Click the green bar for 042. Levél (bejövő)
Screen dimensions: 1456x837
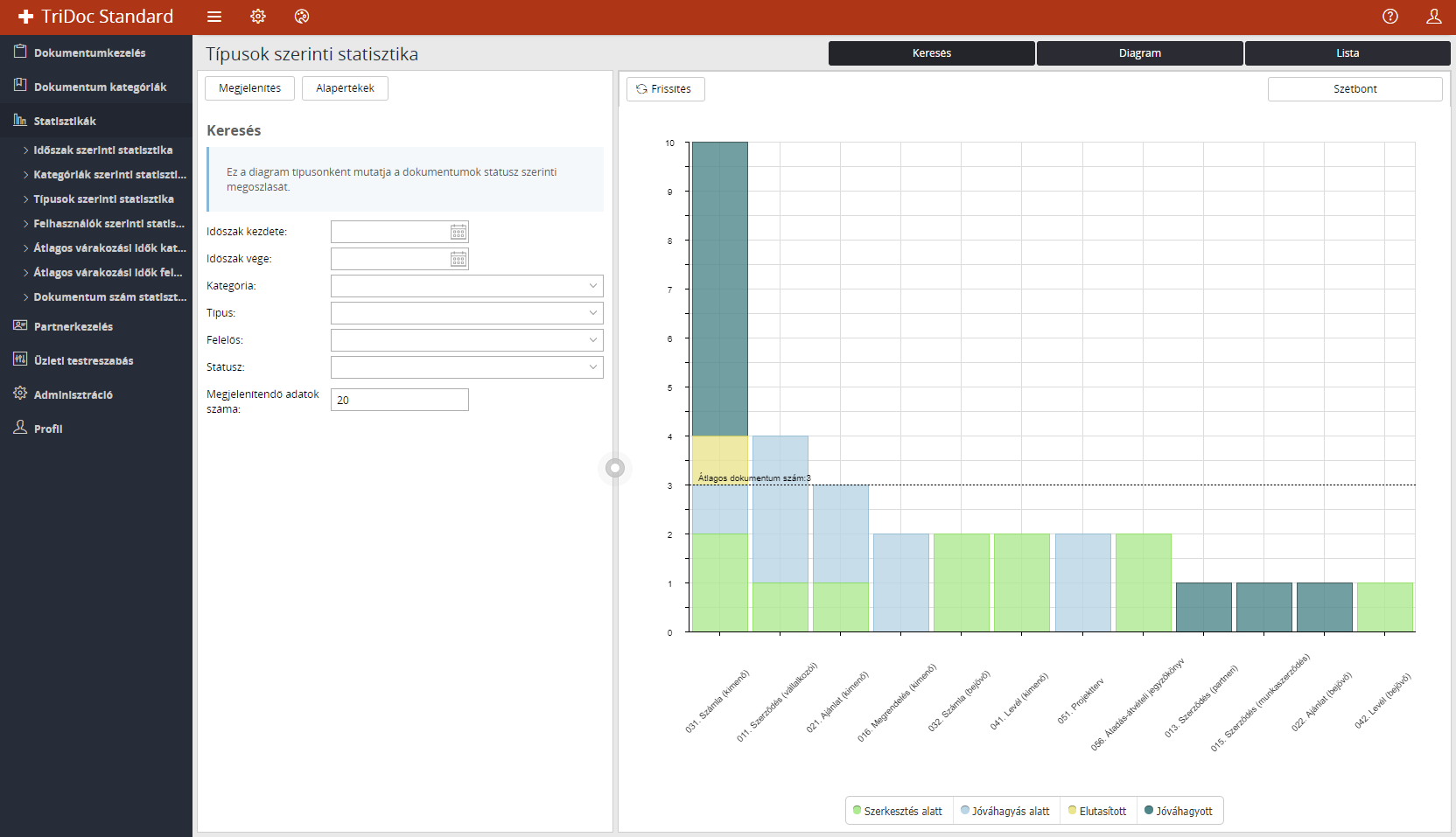tap(1385, 607)
